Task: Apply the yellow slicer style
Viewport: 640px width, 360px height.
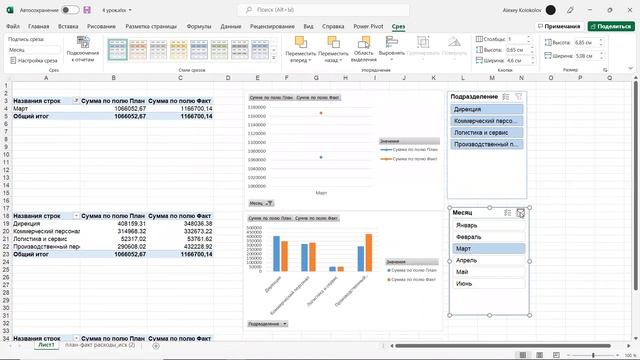Action: (x=179, y=50)
